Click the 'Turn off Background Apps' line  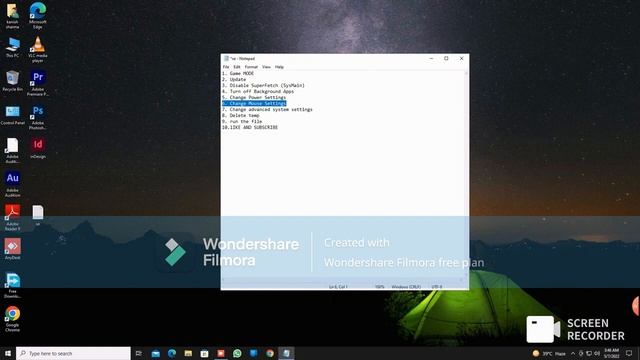click(258, 91)
